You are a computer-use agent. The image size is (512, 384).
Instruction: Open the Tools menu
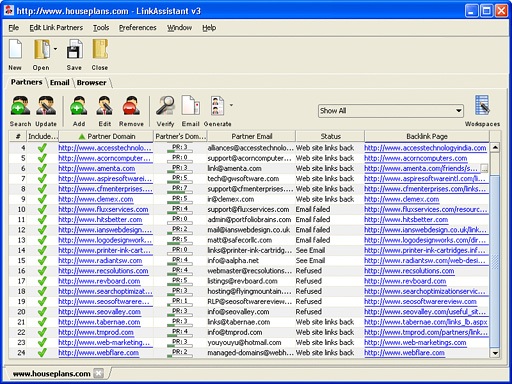101,28
